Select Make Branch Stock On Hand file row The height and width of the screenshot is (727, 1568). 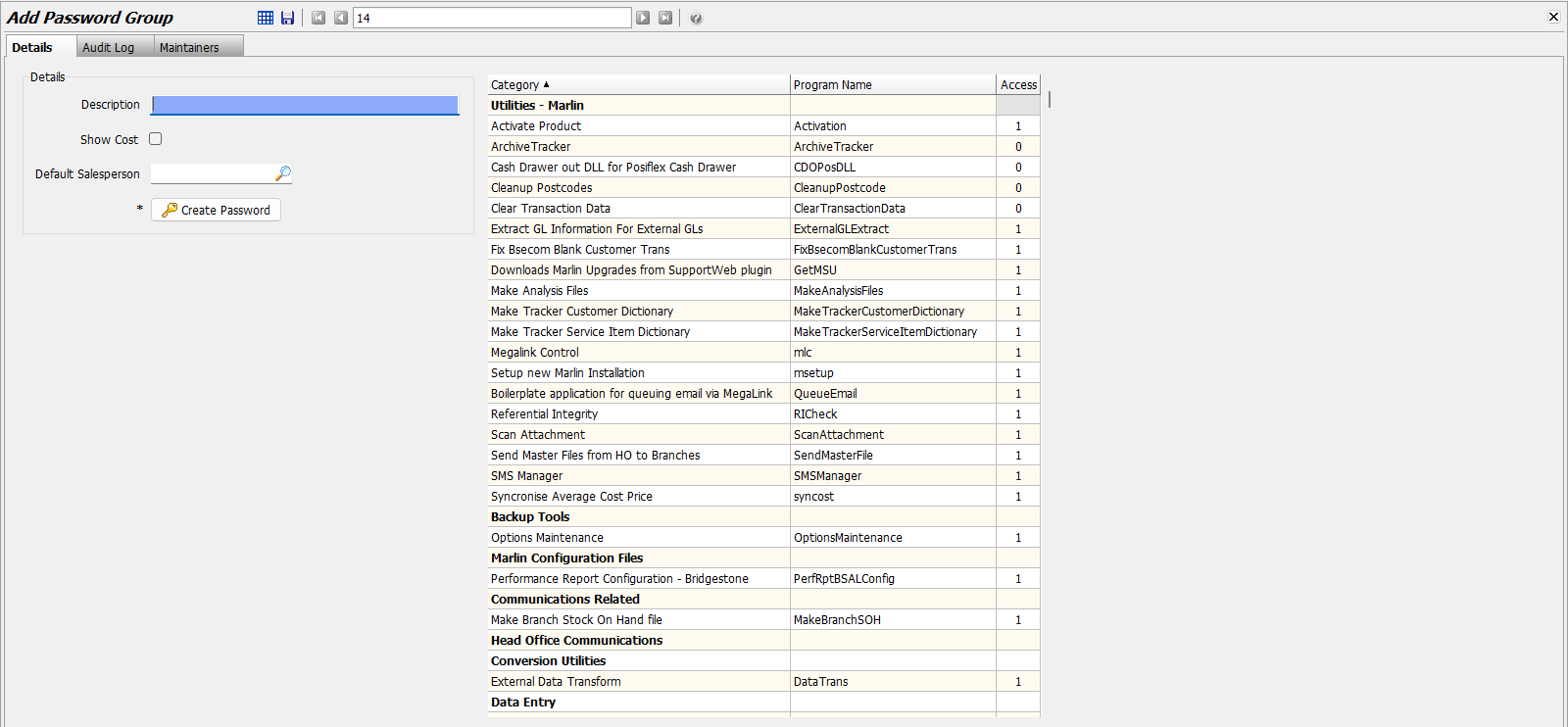coord(763,619)
